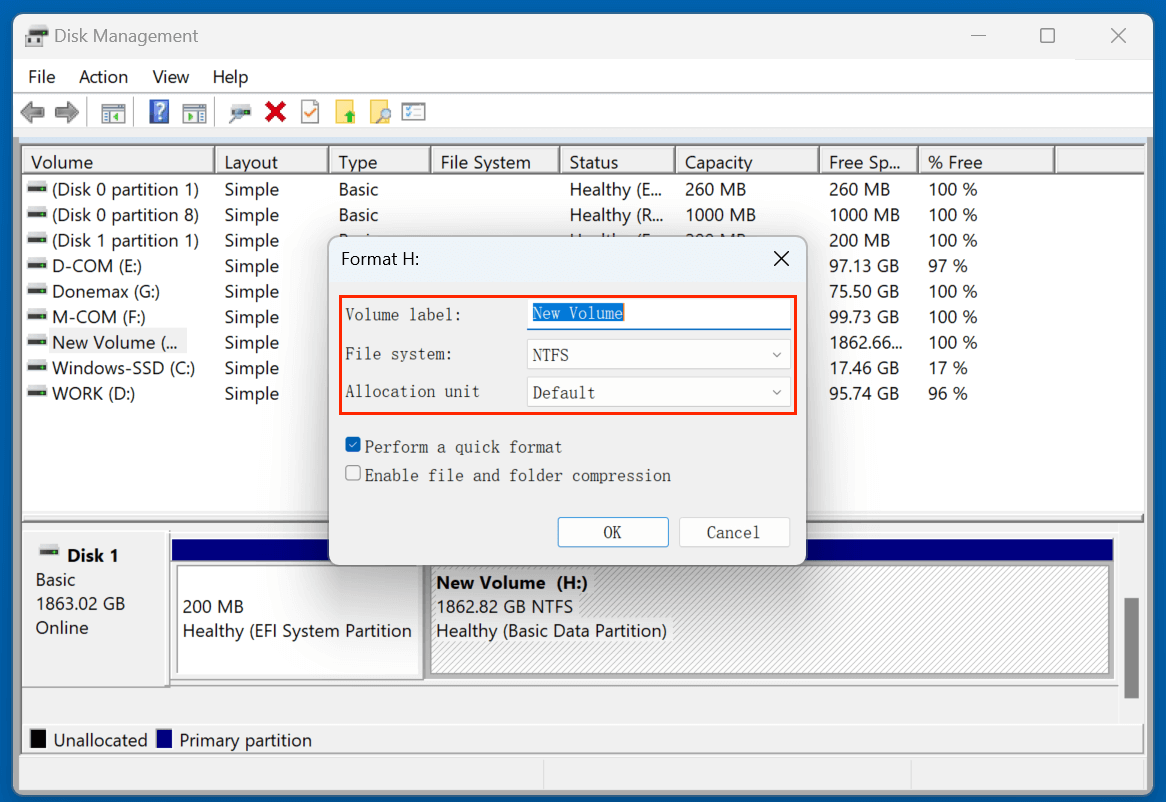Enable file and folder compression checkbox

pos(353,474)
